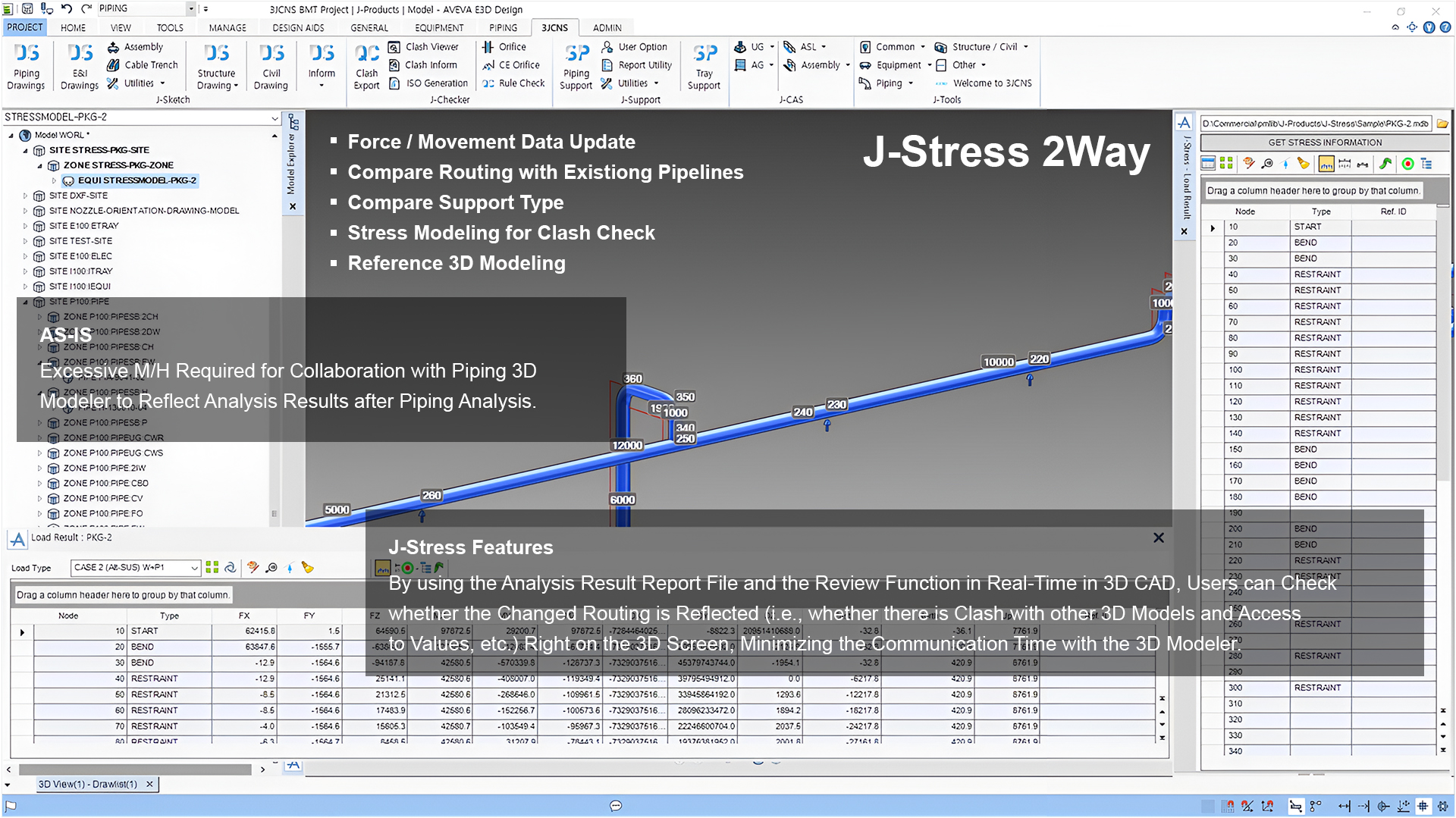Switch to the EQUIPMENT ribbon tab

439,27
